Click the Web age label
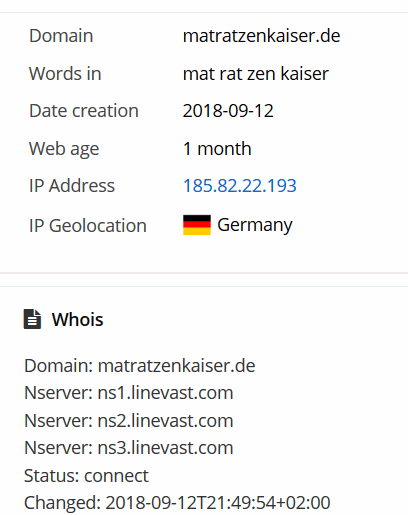 click(64, 149)
